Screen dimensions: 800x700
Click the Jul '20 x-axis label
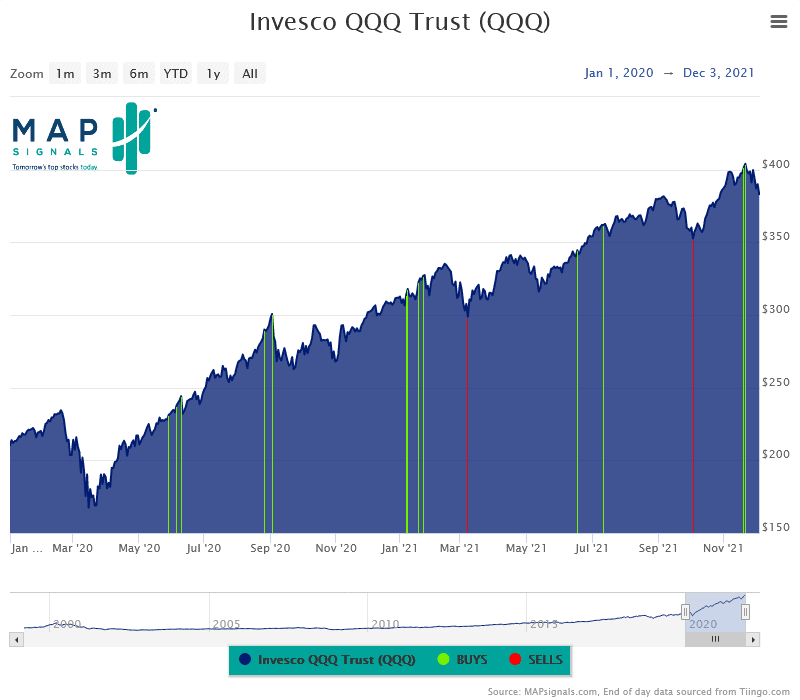click(x=204, y=548)
